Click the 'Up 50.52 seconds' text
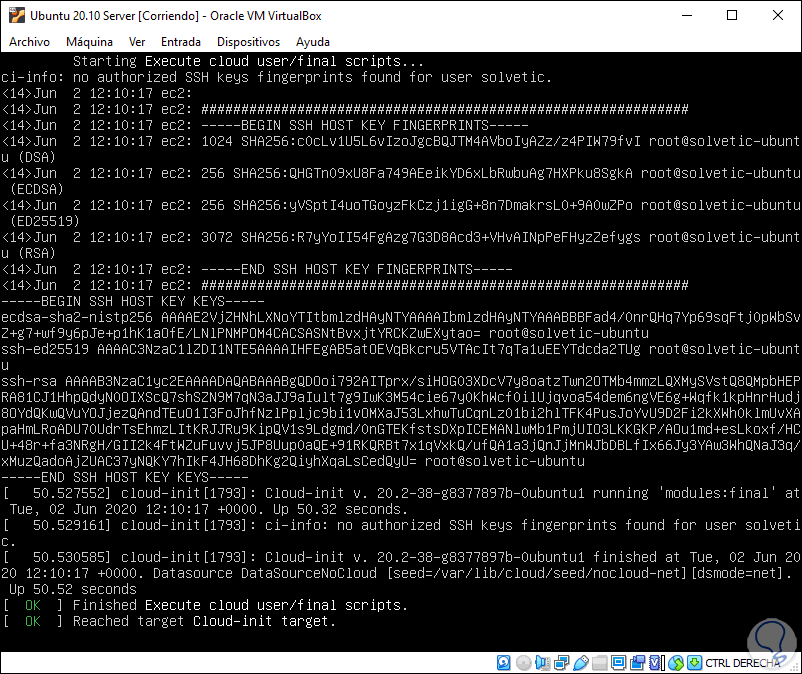The image size is (802, 674). (73, 590)
